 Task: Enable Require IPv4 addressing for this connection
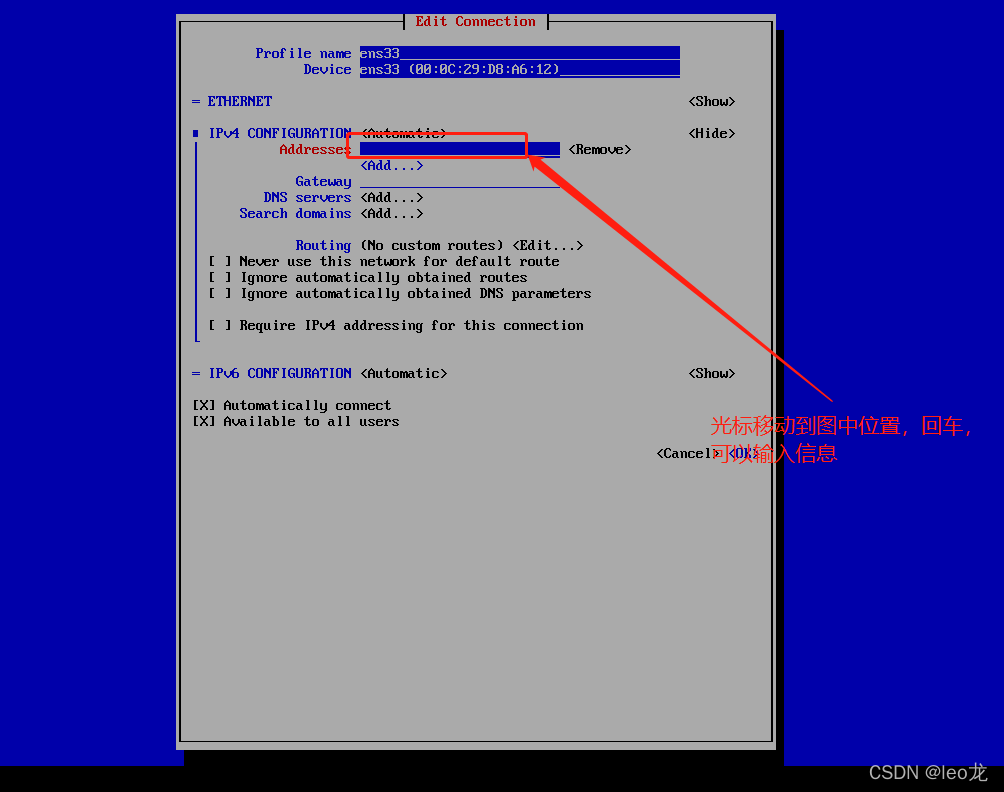coord(219,325)
